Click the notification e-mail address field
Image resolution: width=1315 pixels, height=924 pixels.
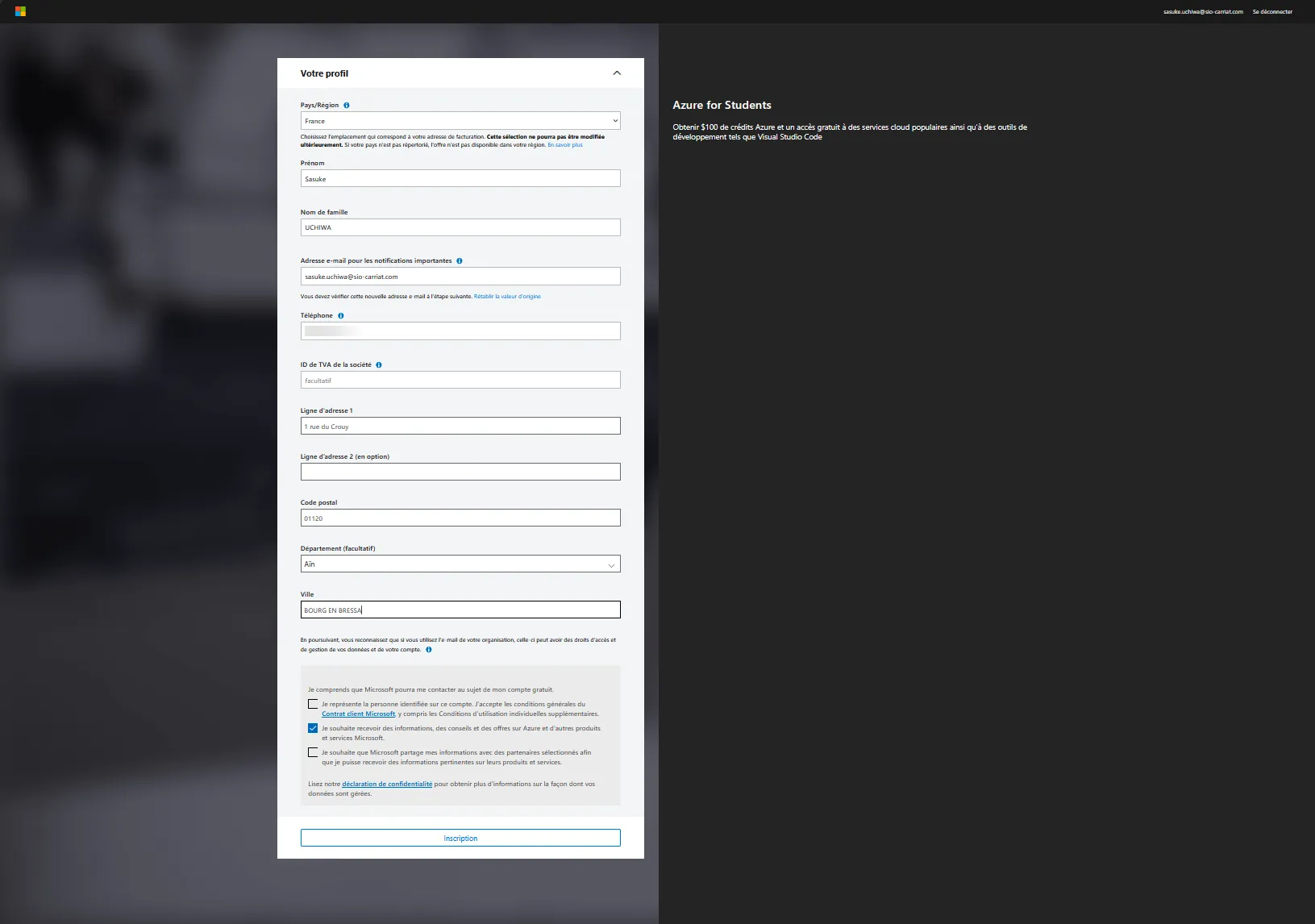point(460,276)
